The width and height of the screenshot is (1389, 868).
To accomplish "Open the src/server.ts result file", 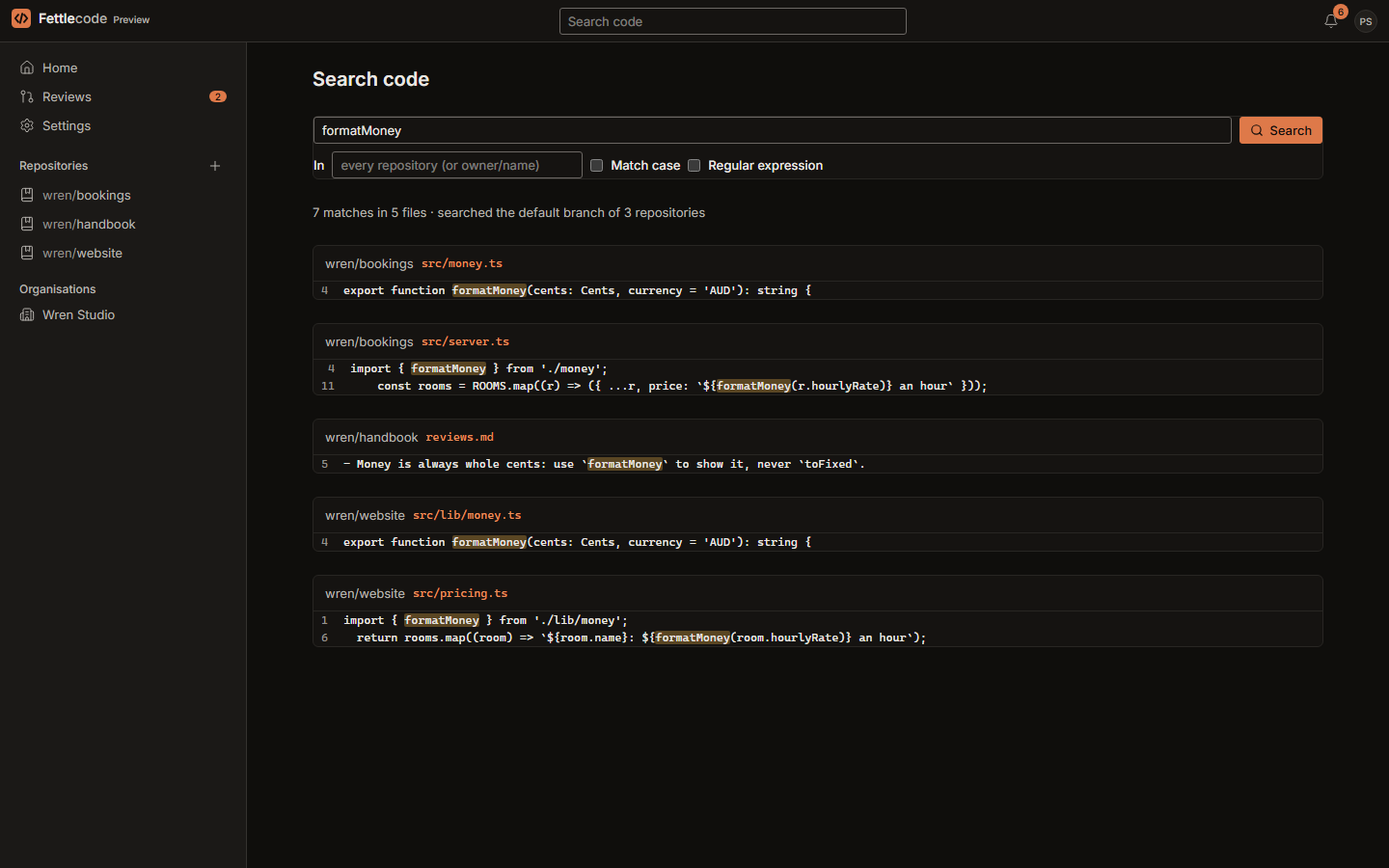I will [x=465, y=341].
